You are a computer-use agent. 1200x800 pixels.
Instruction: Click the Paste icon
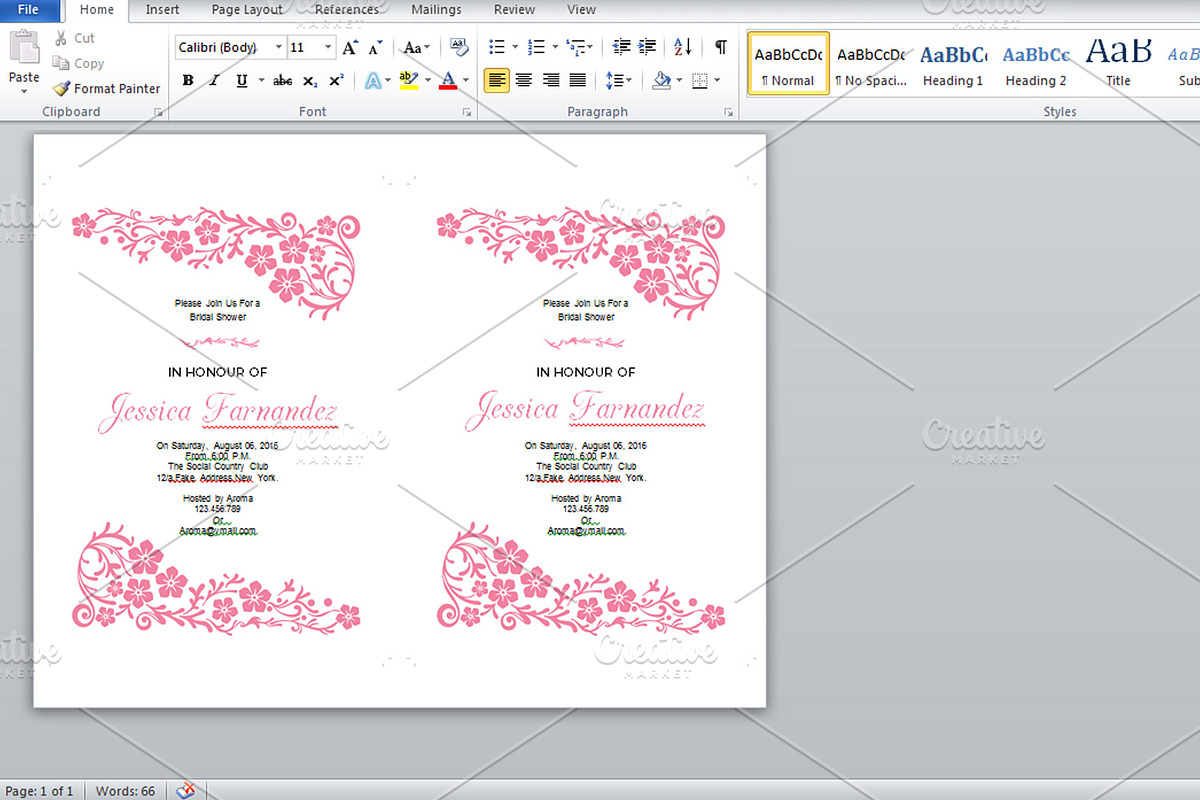pos(24,47)
